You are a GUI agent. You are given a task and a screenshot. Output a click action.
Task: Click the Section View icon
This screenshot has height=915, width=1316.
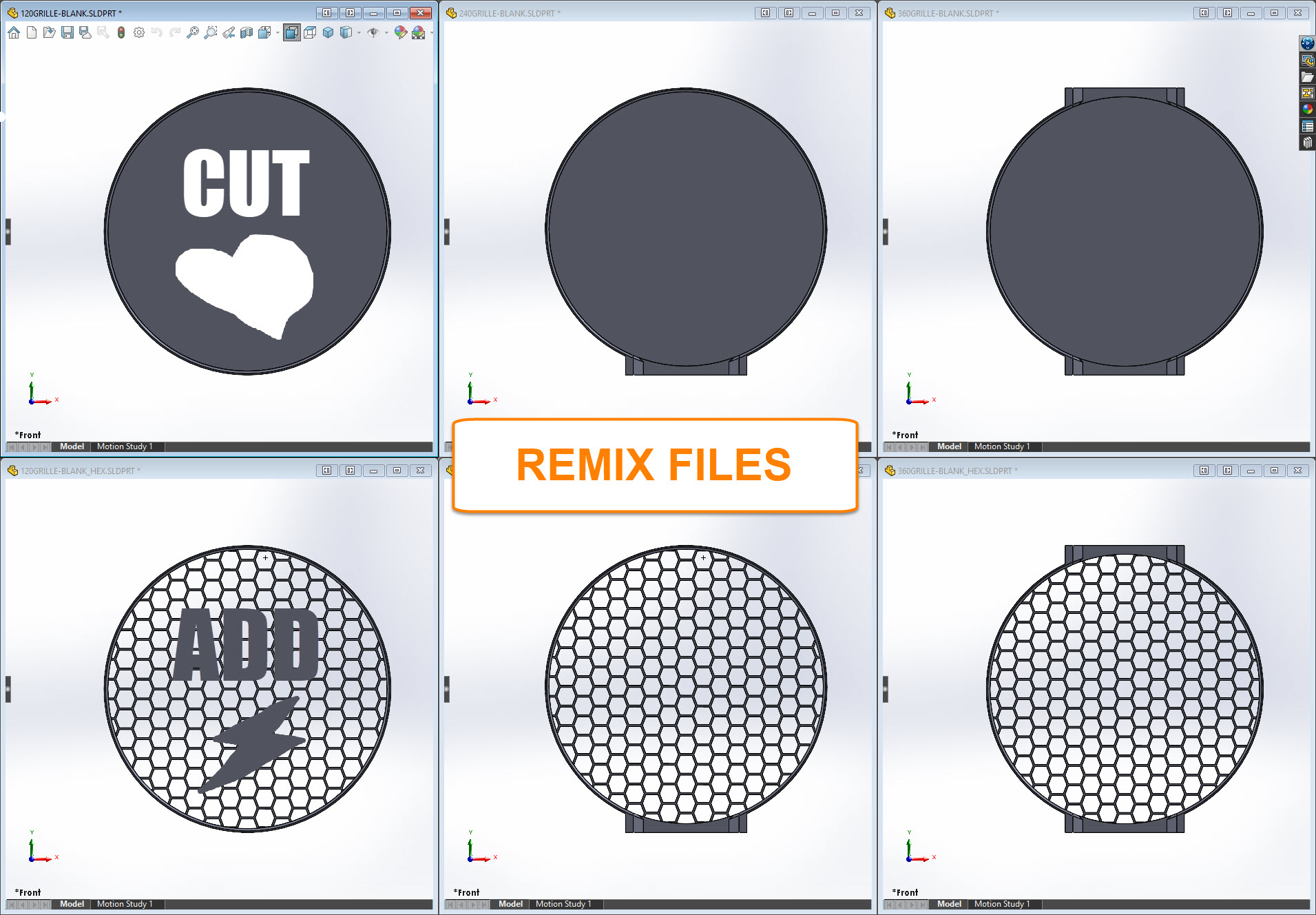pos(247,32)
